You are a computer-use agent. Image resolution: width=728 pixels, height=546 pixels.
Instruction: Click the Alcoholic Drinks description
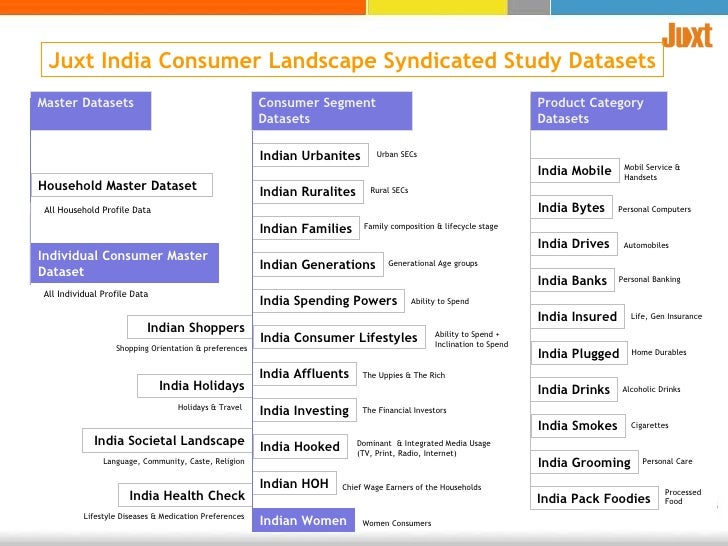coord(651,389)
